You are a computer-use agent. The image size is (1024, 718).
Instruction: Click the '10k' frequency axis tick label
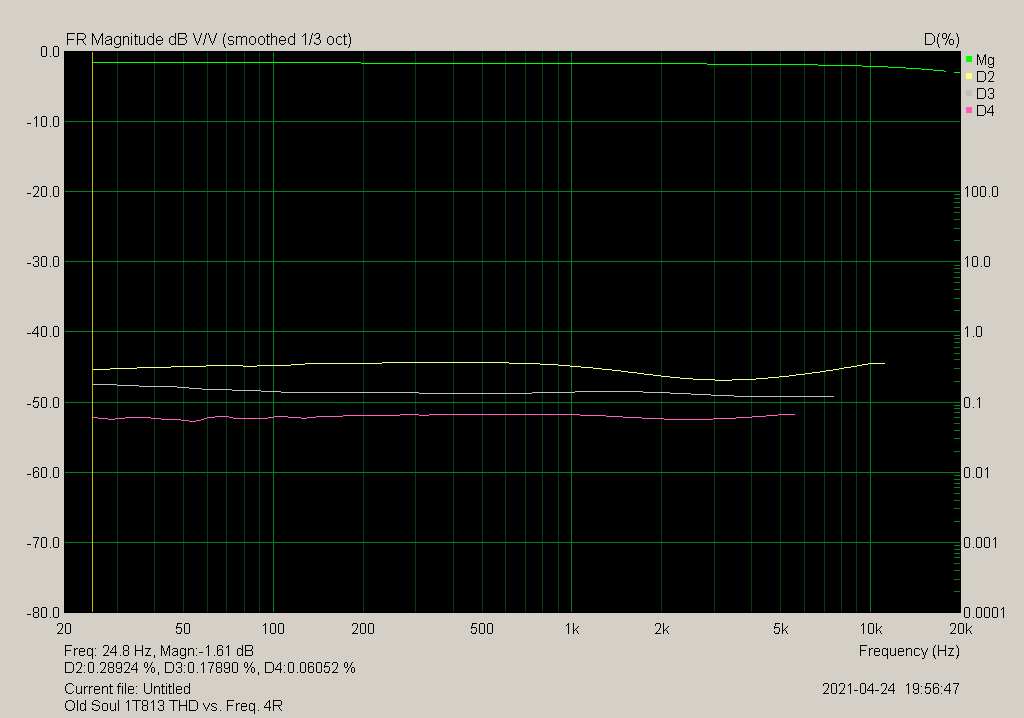(871, 629)
